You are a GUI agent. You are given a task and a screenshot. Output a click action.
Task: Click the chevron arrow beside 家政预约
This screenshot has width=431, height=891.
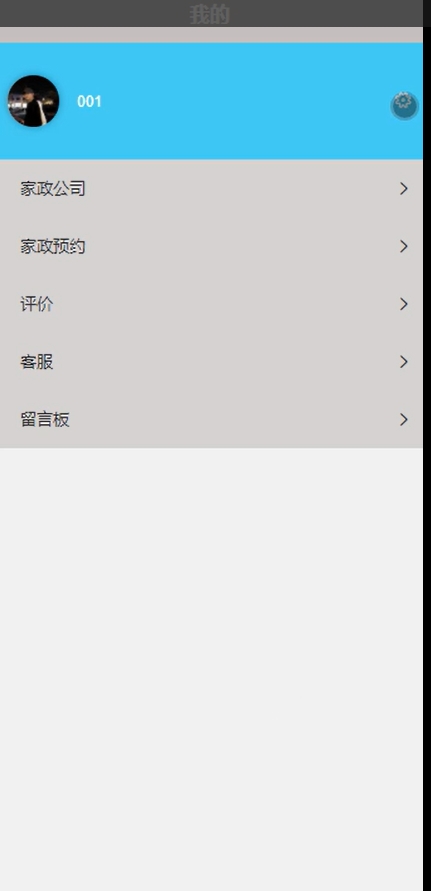pos(404,247)
